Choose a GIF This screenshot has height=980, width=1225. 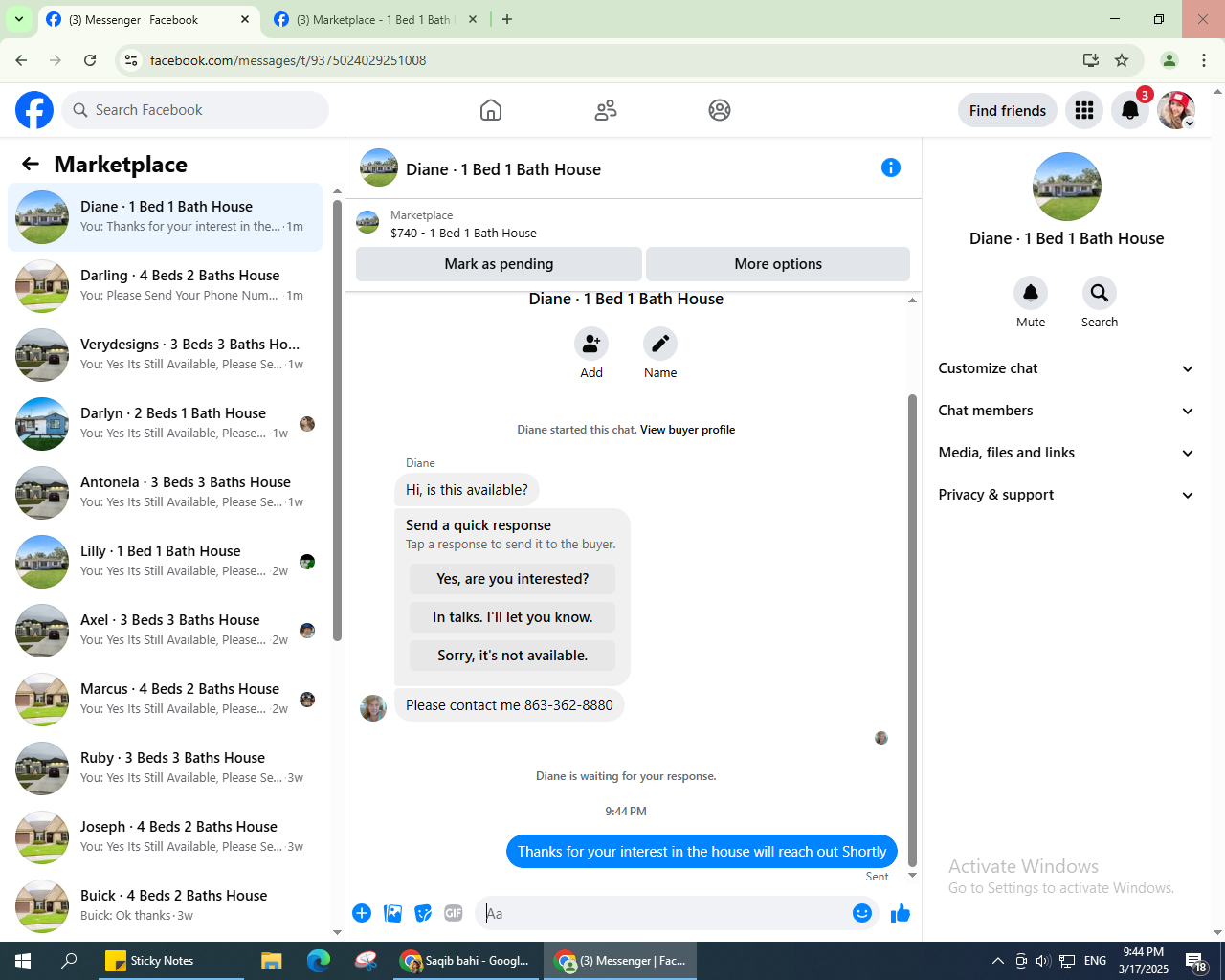[x=454, y=913]
